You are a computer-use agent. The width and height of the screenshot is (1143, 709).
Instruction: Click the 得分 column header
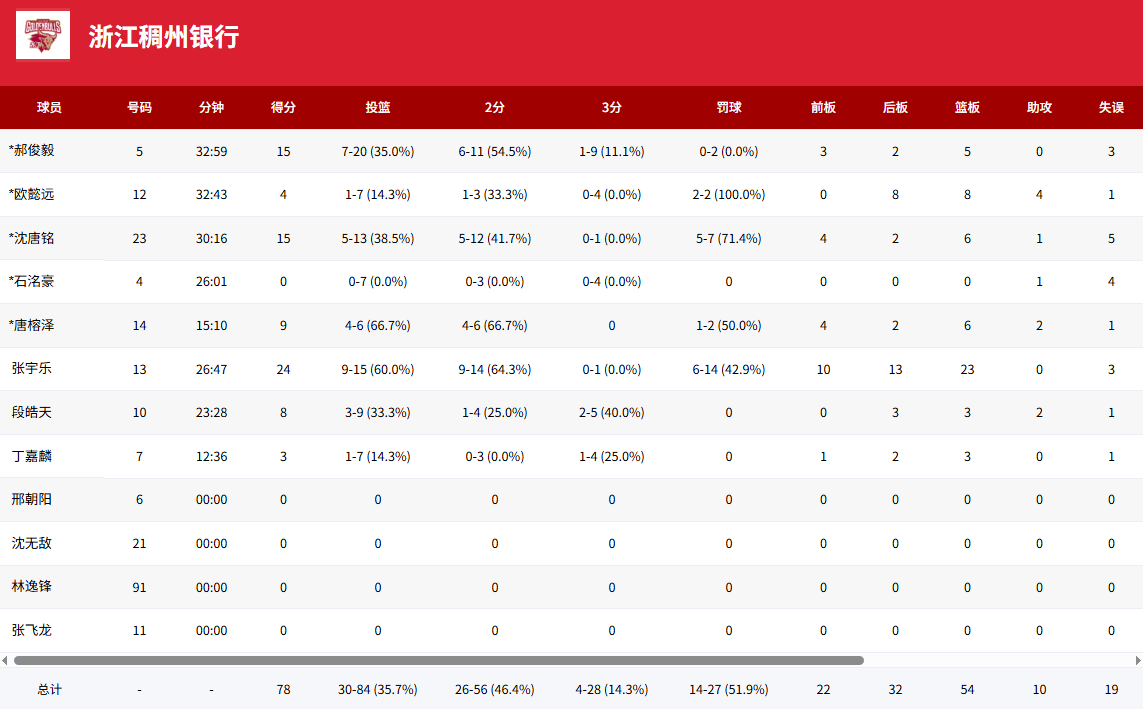click(283, 107)
